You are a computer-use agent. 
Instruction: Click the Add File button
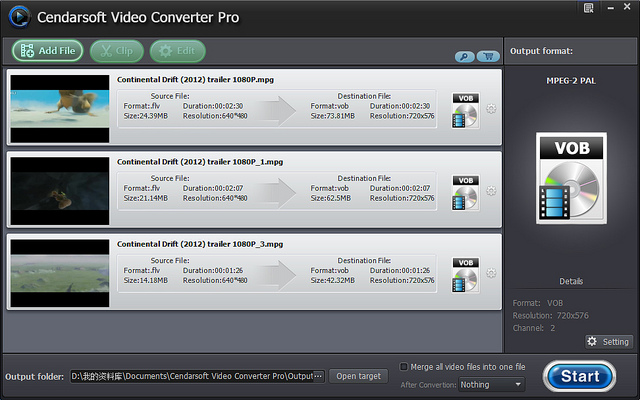coord(48,51)
